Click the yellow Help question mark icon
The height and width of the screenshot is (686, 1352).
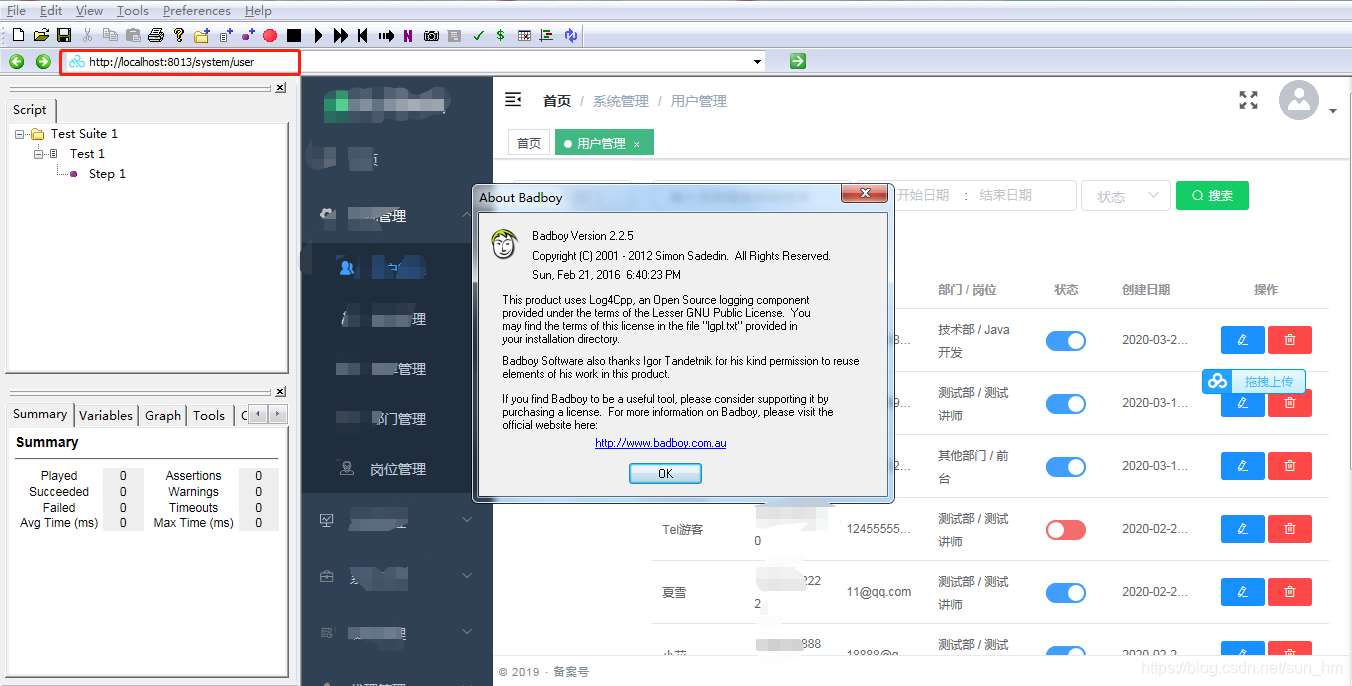pyautogui.click(x=179, y=35)
